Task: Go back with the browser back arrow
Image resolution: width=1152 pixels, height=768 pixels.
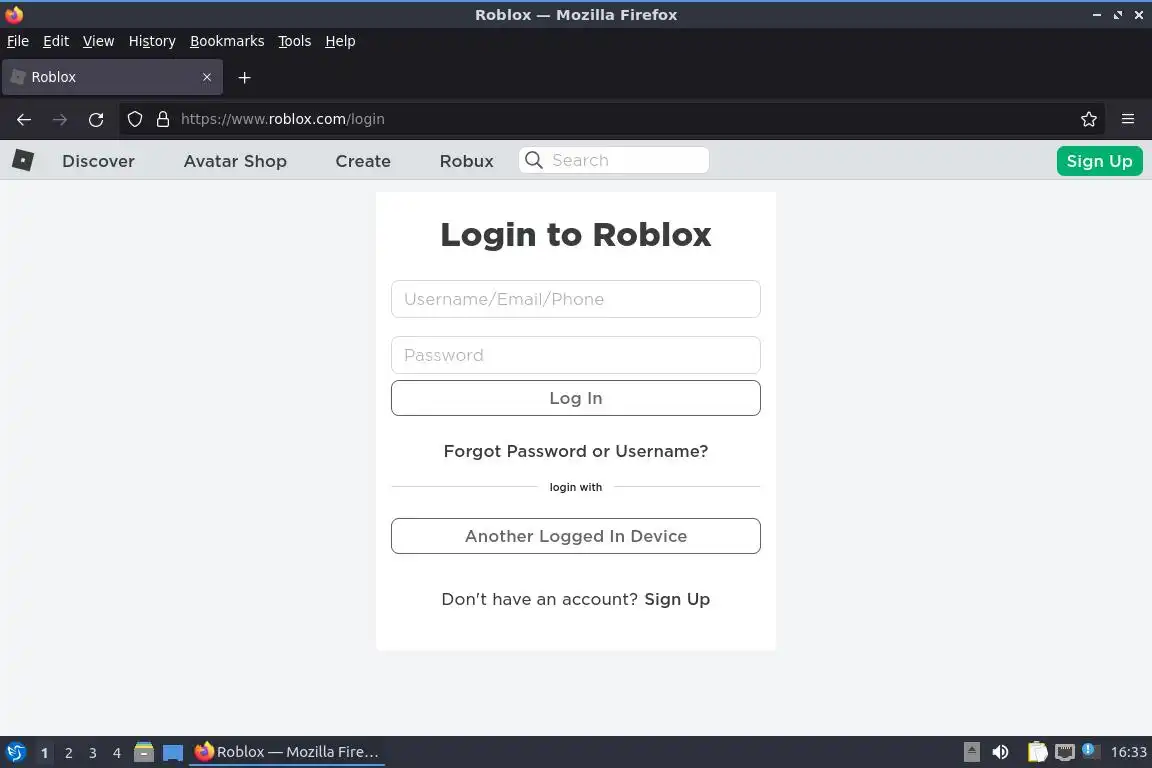Action: tap(24, 119)
